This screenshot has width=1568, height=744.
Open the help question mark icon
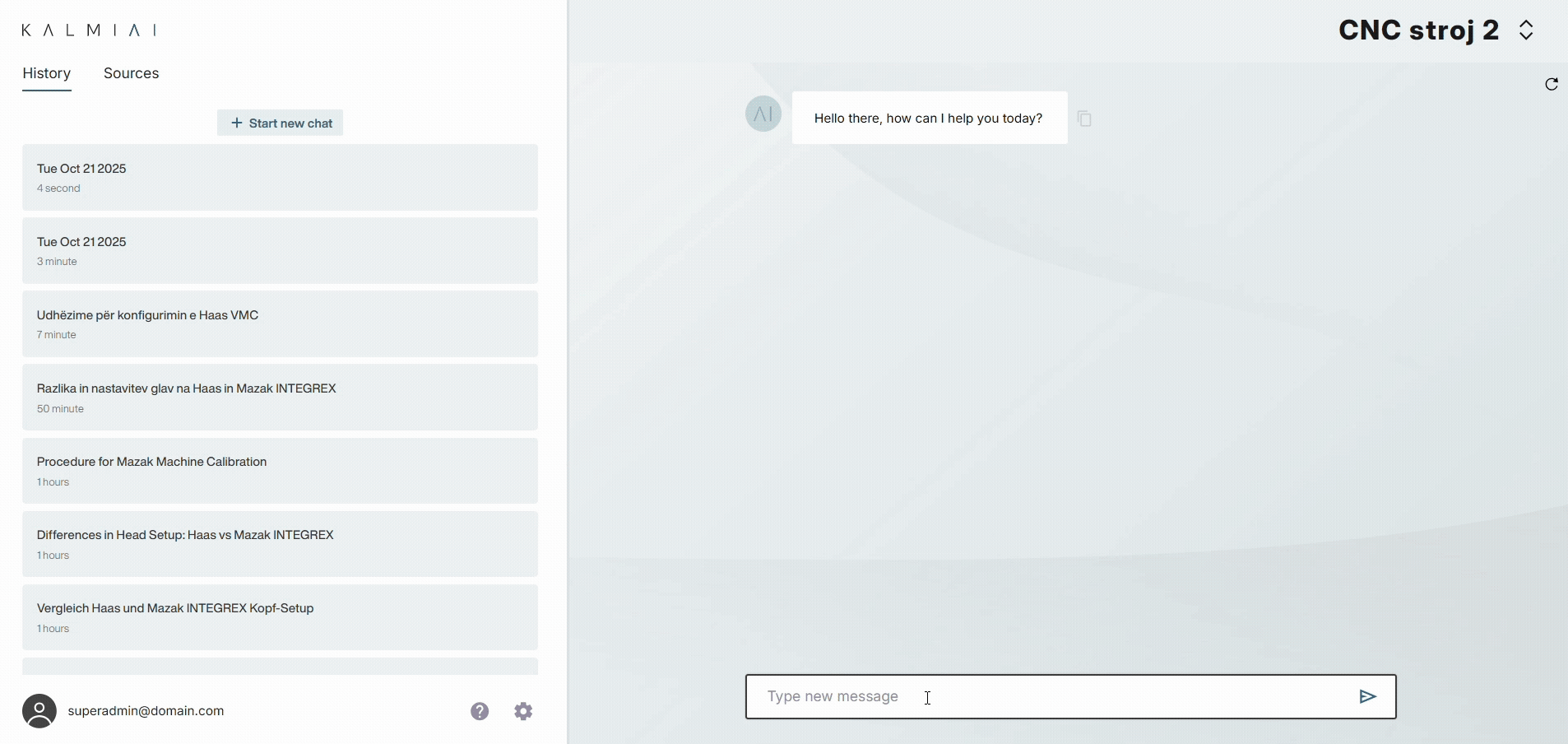pos(480,711)
